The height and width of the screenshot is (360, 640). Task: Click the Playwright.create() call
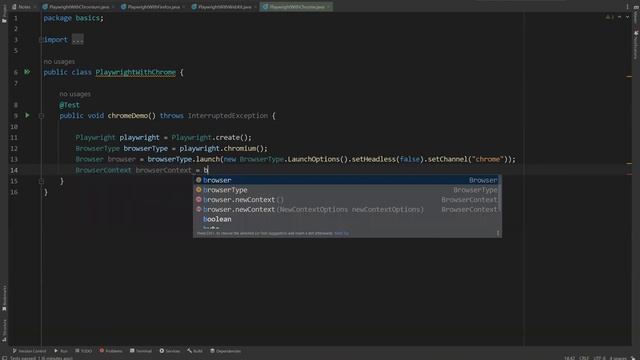(x=211, y=138)
